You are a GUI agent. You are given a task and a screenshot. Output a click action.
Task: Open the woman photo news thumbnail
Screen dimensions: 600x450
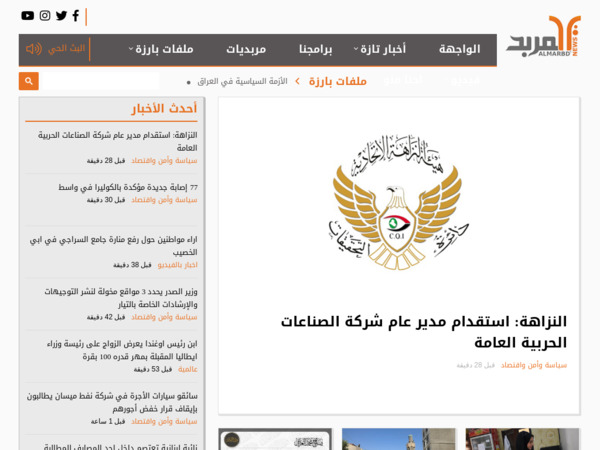point(522,439)
